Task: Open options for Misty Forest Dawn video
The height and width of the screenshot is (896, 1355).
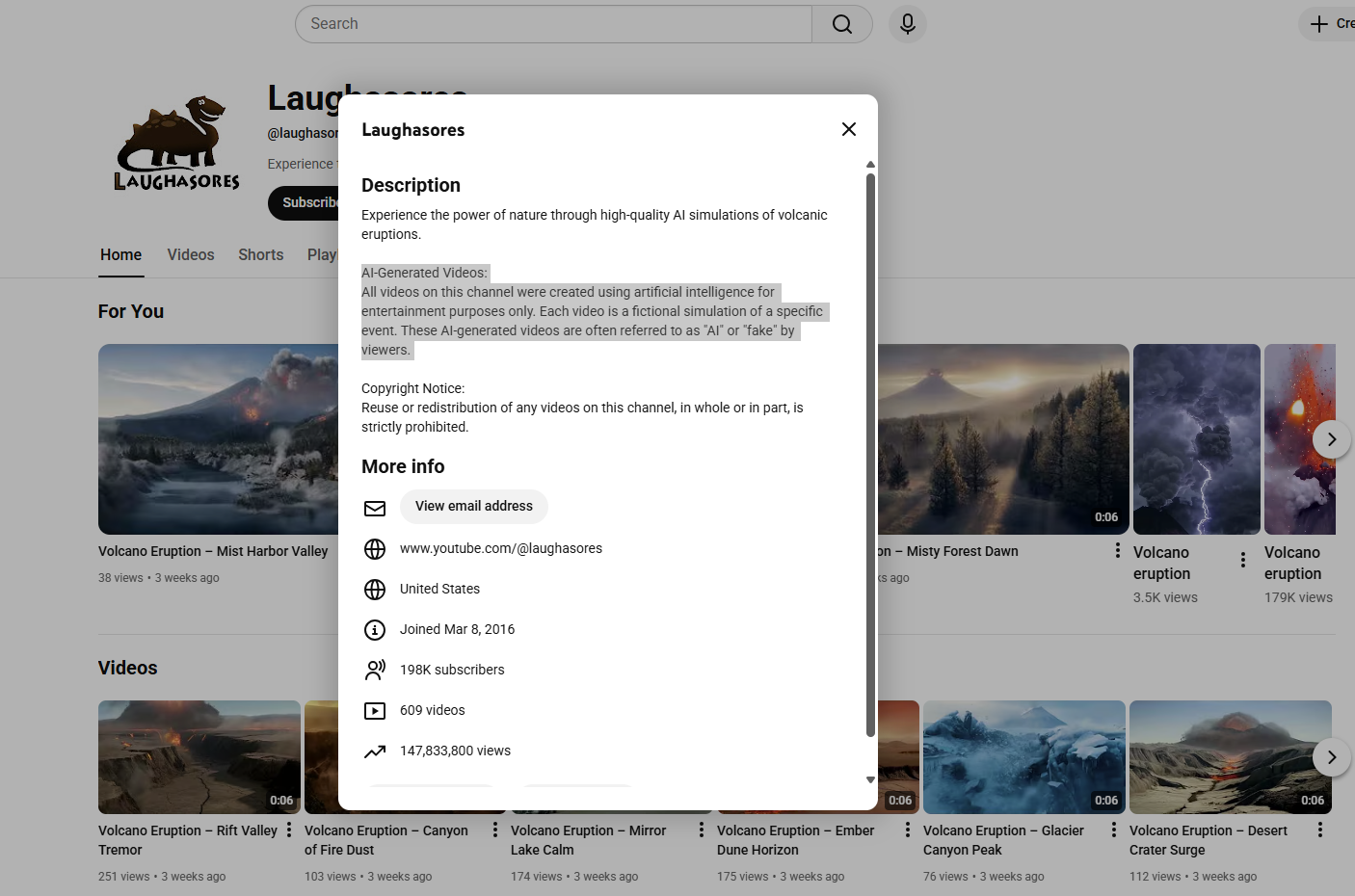Action: pos(1117,551)
